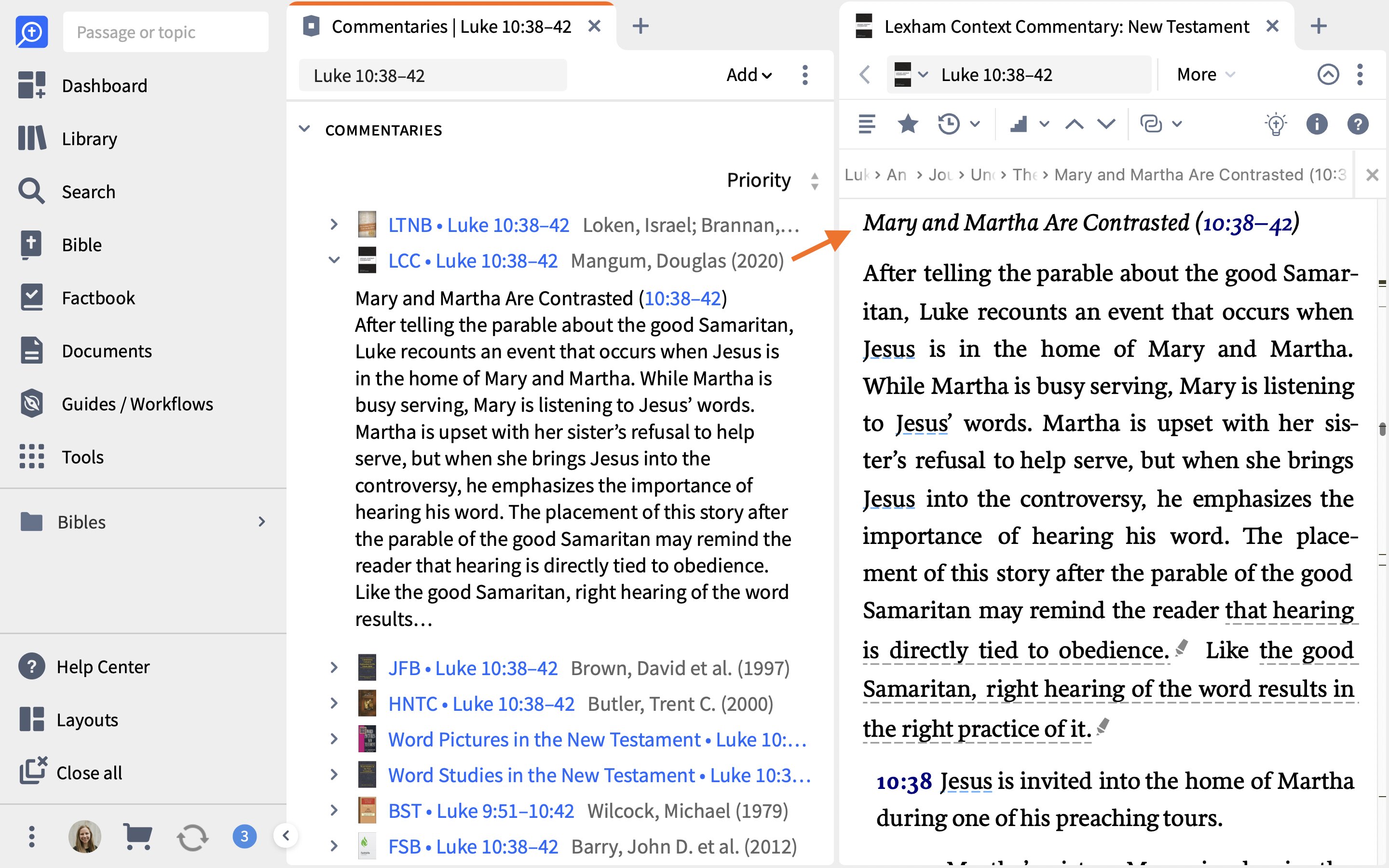Viewport: 1389px width, 868px height.
Task: Click the Logos app logo icon
Action: [31, 31]
